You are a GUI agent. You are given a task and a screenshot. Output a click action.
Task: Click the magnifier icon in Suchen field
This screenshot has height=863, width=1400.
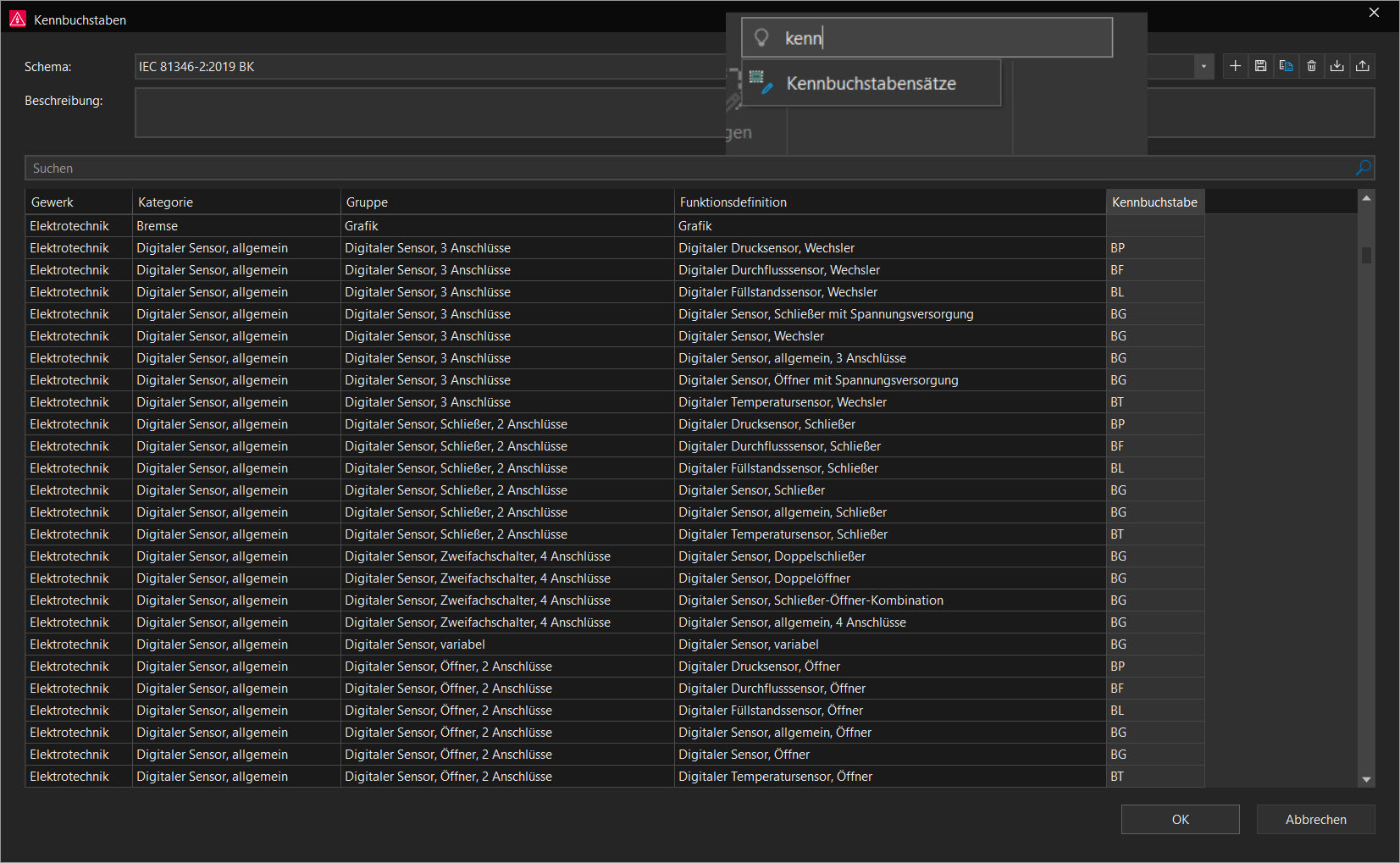(1364, 168)
